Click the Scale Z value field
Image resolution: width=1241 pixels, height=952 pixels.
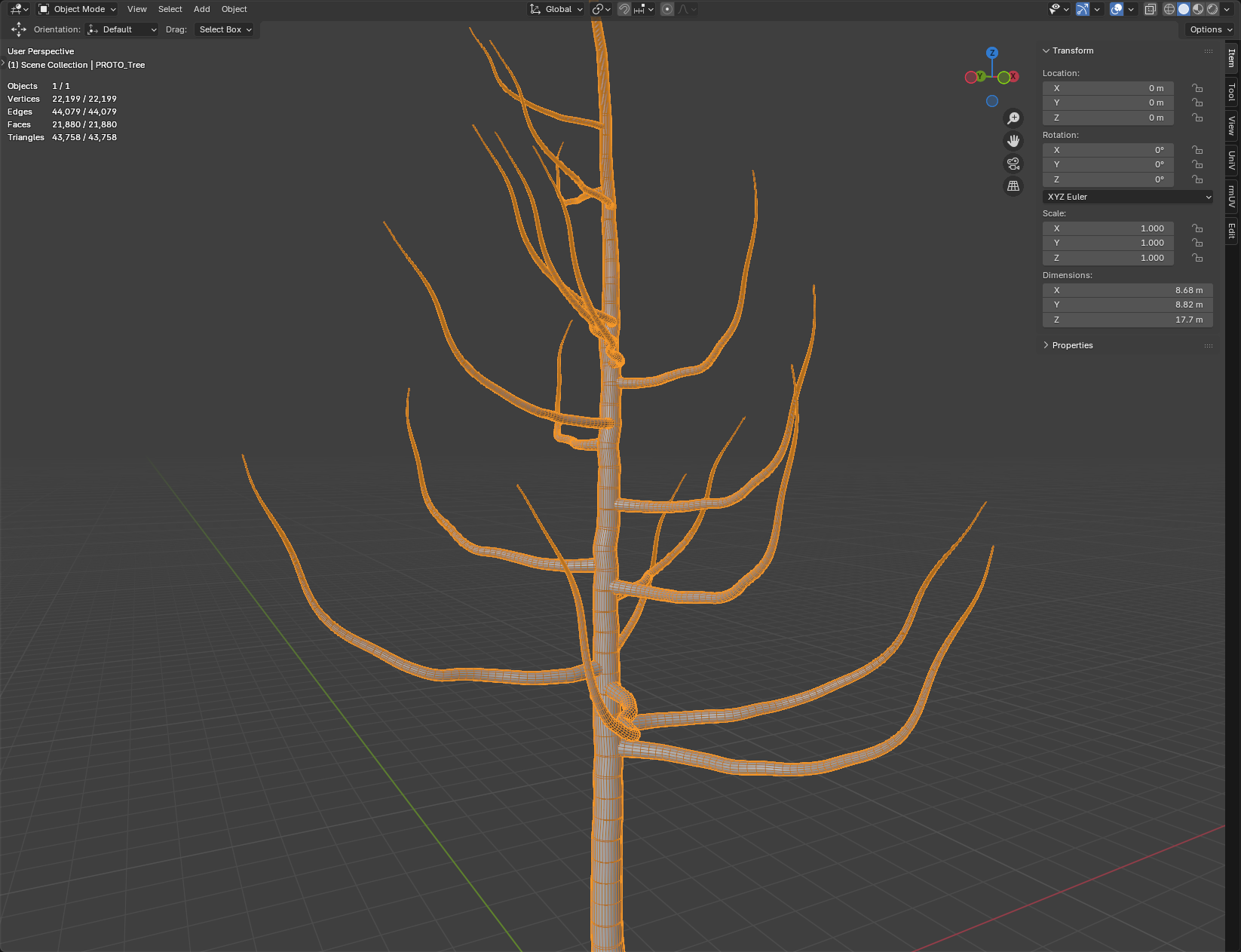[x=1108, y=258]
